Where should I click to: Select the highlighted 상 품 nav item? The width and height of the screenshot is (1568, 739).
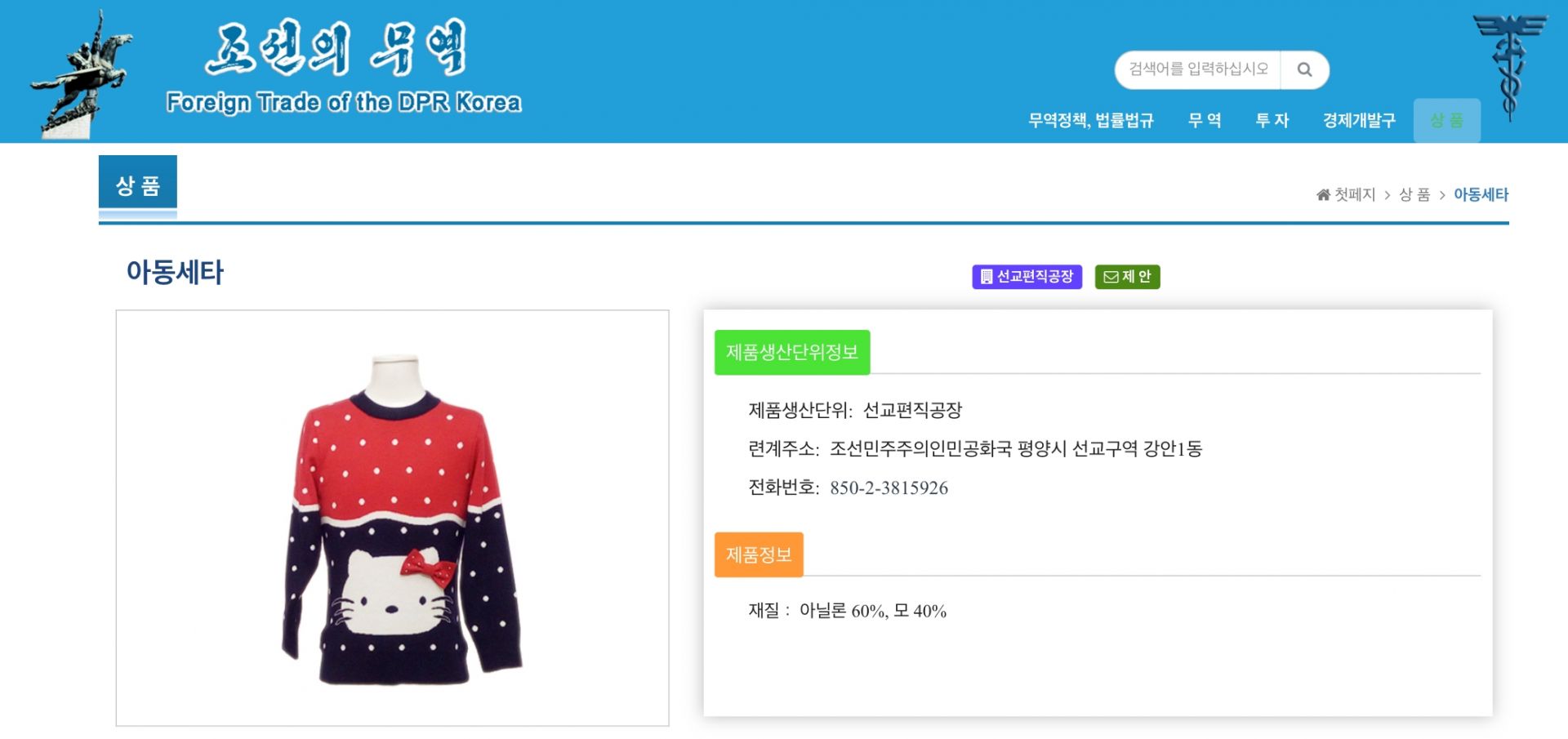pos(1446,121)
